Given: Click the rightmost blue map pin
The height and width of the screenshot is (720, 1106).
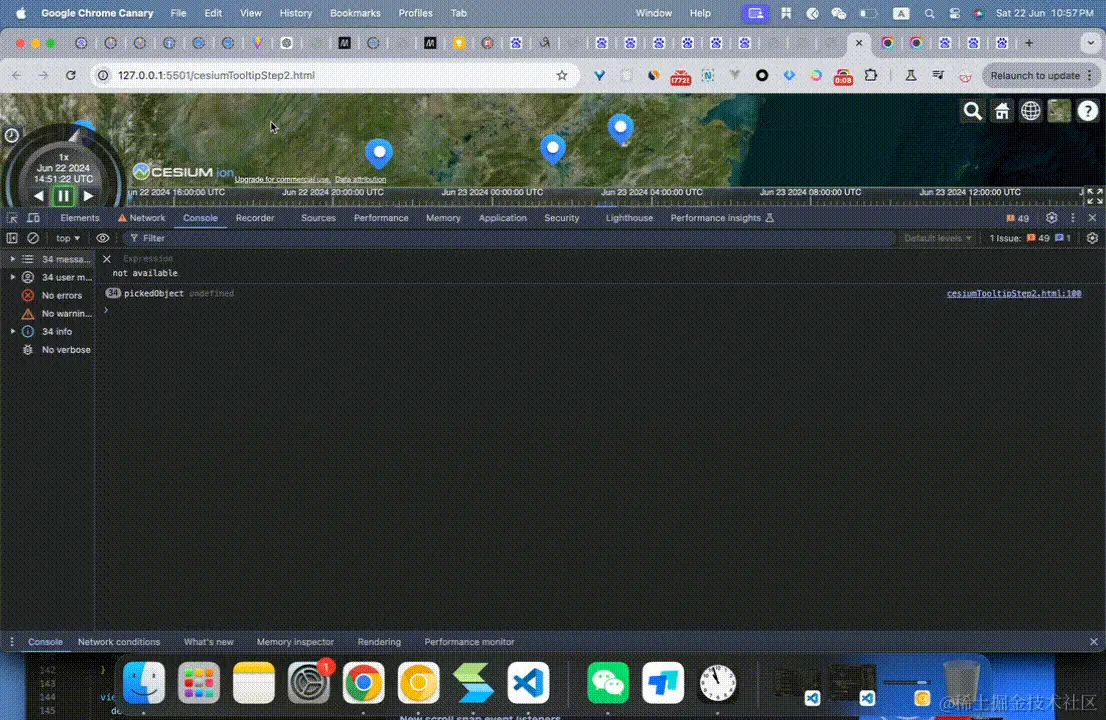Looking at the screenshot, I should click(621, 129).
